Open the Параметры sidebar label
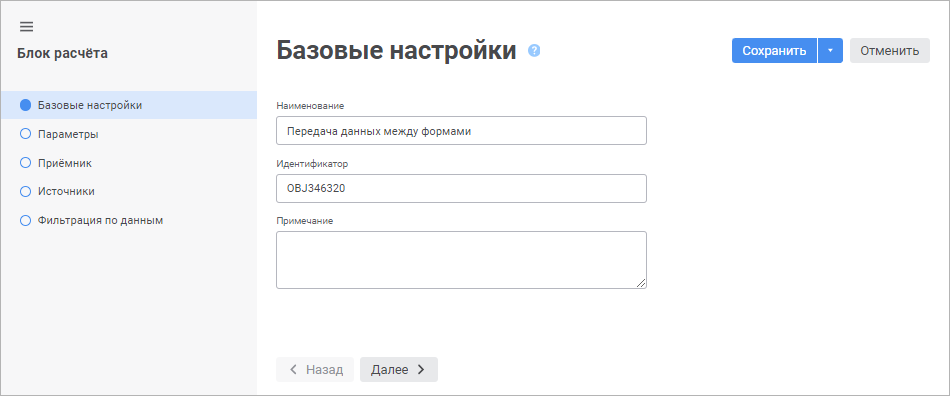The image size is (950, 396). pyautogui.click(x=68, y=134)
